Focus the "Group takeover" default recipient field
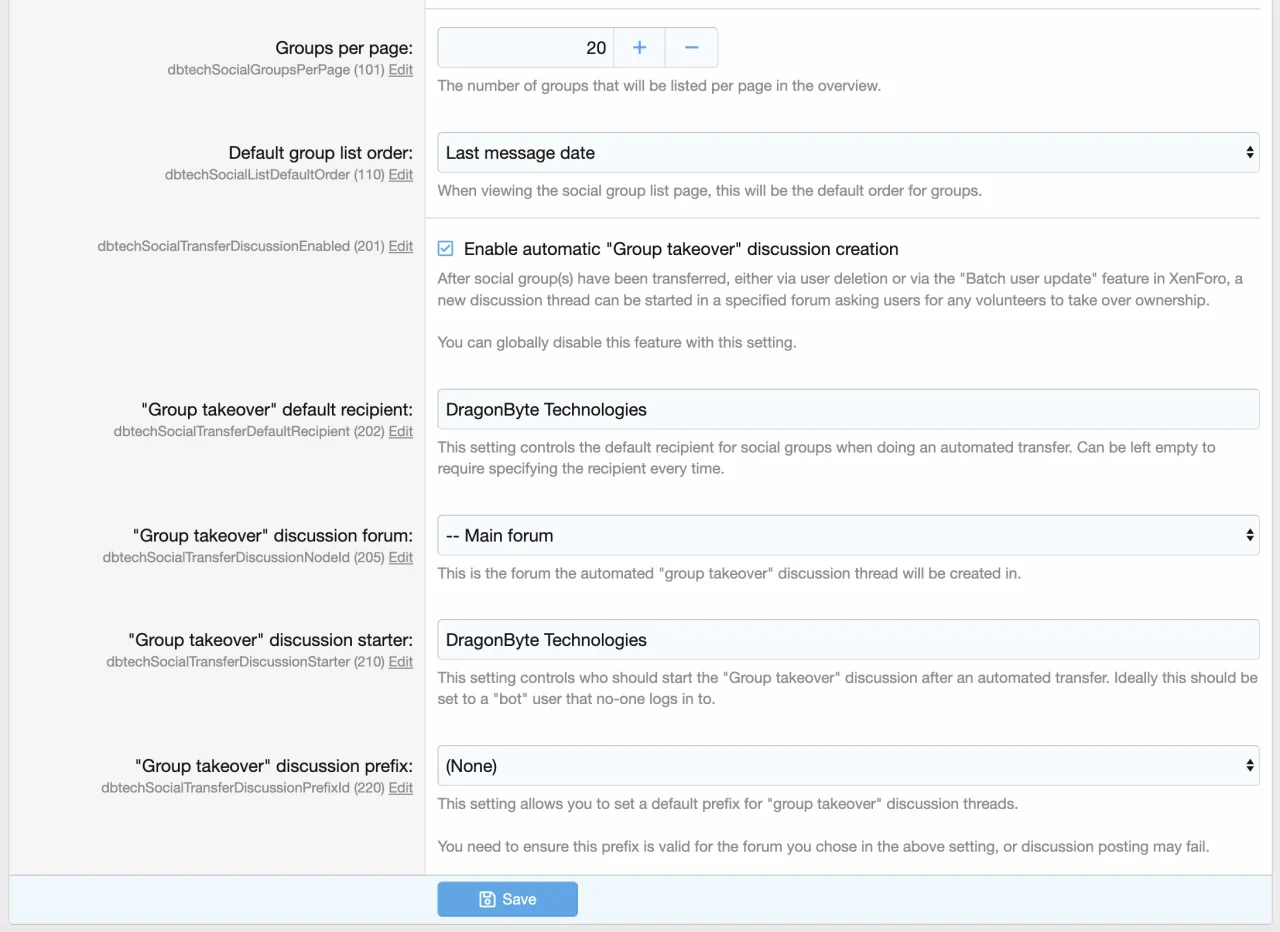This screenshot has height=932, width=1280. 847,410
